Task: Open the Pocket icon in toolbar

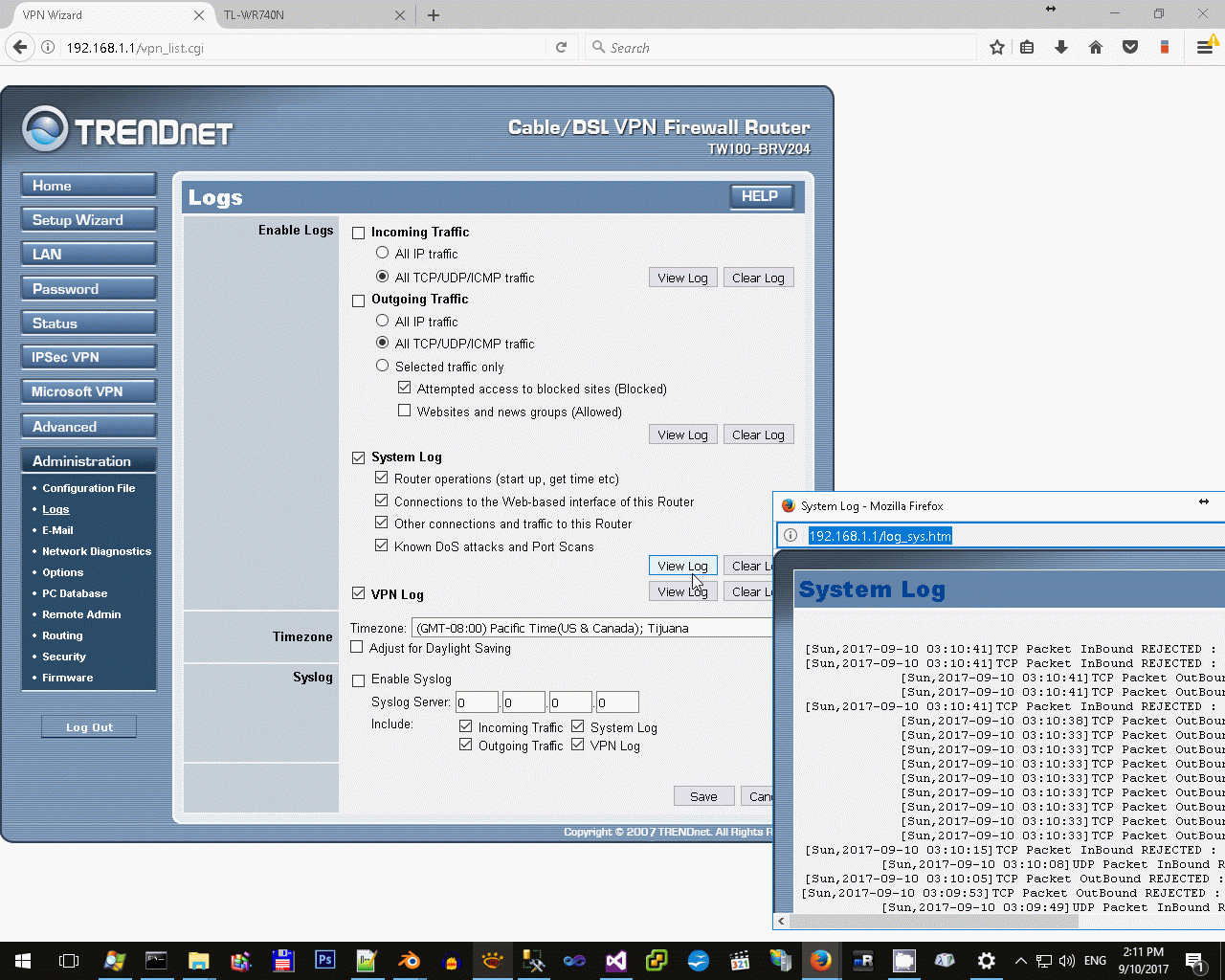Action: click(1130, 47)
